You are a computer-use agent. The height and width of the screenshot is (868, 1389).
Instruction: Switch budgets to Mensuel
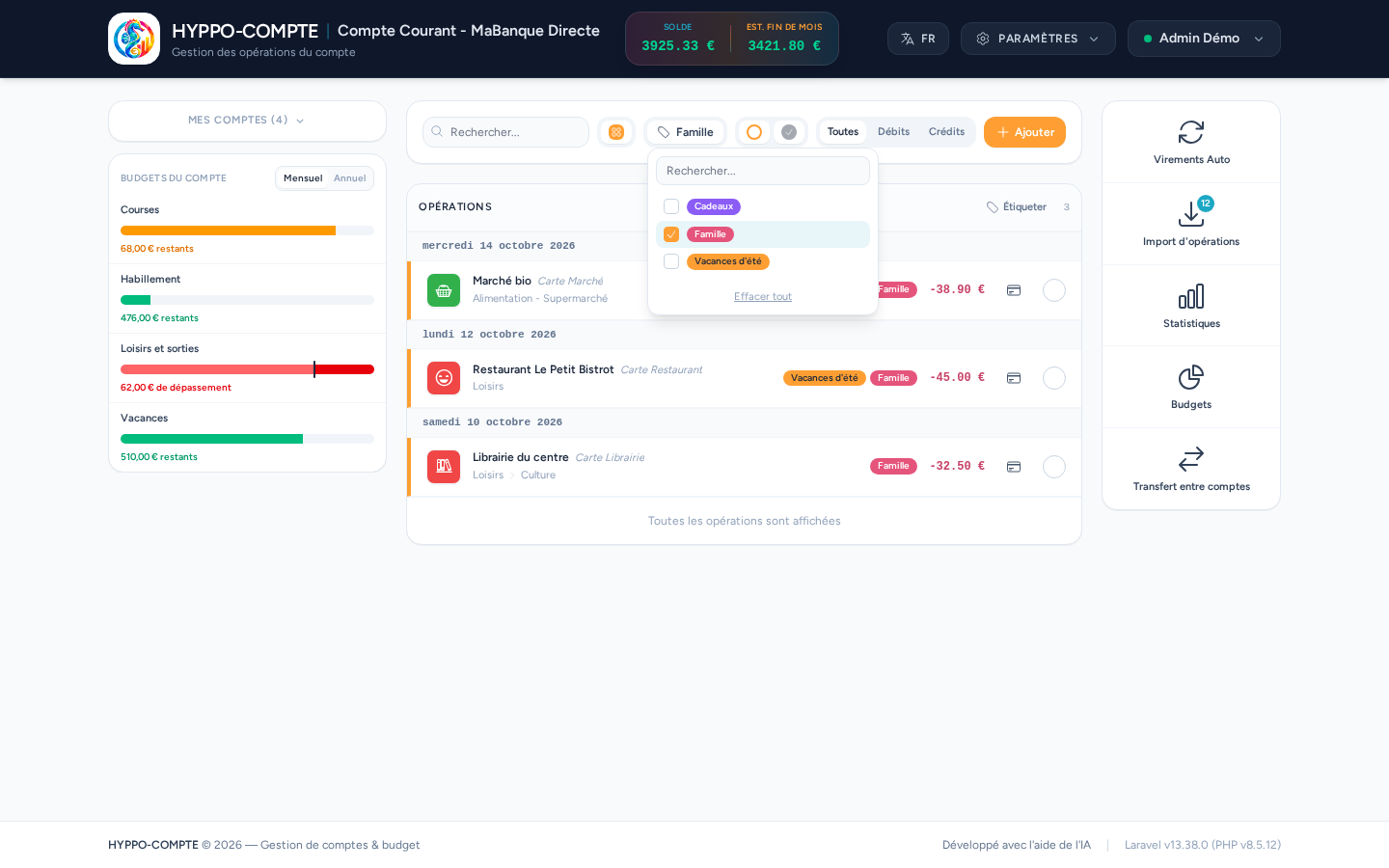coord(303,178)
